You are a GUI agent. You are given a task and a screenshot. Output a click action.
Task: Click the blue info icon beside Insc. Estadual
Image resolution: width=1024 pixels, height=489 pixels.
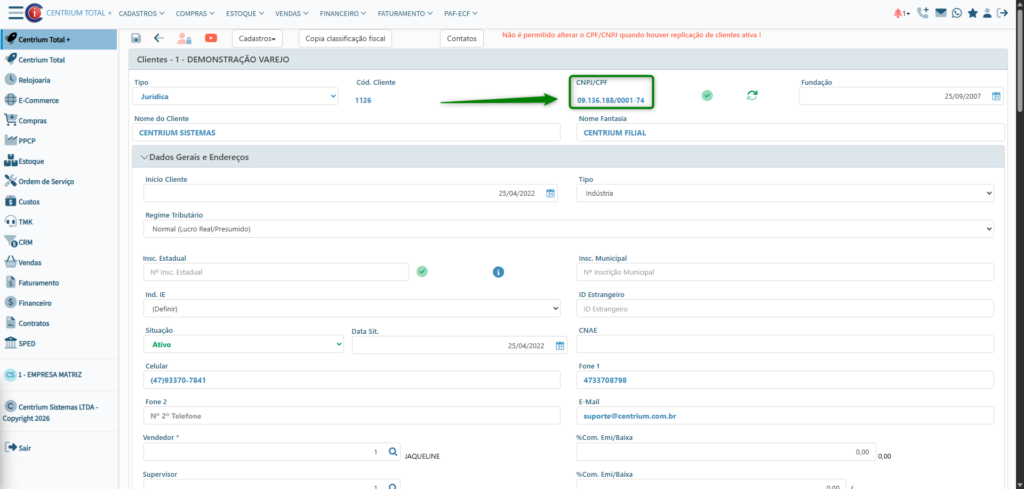click(x=498, y=271)
